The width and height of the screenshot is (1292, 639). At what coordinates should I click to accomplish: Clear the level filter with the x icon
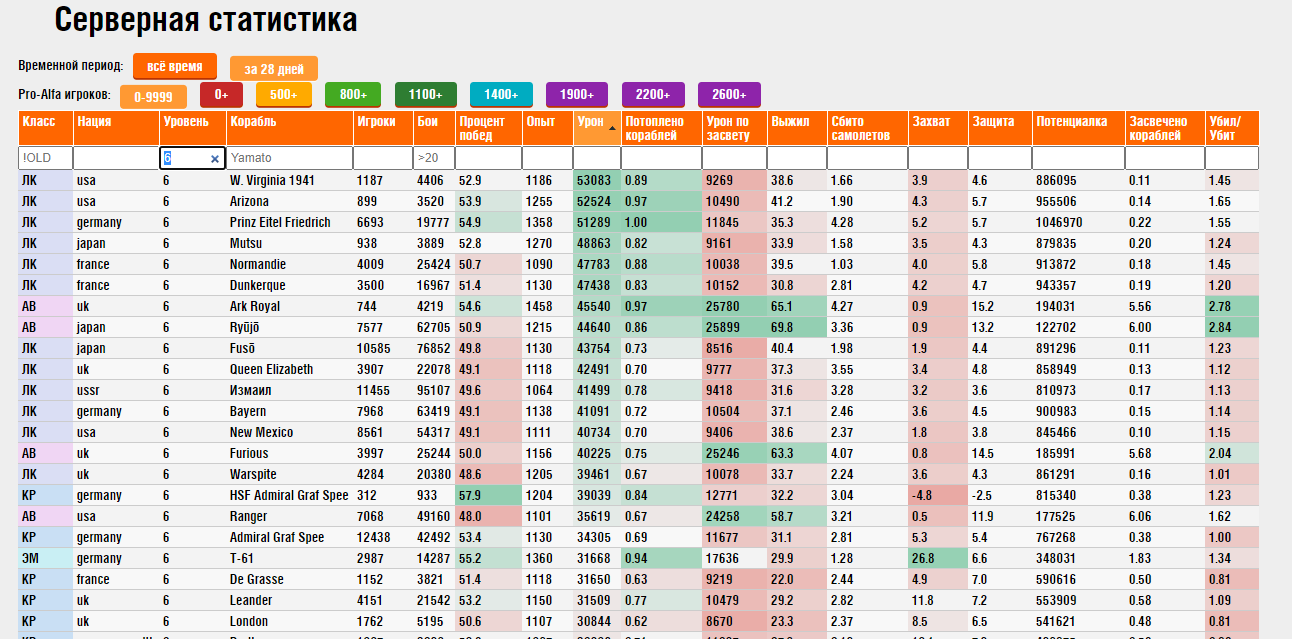click(x=214, y=159)
